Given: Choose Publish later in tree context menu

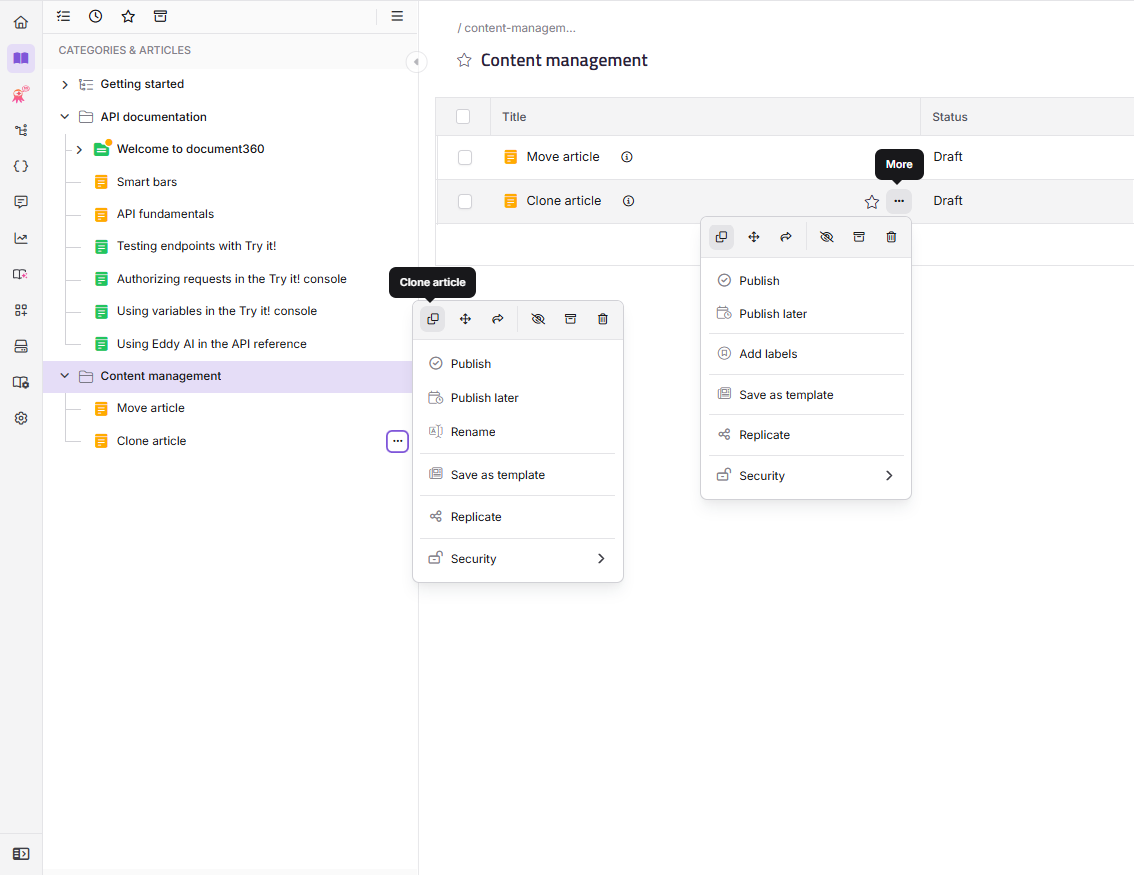Looking at the screenshot, I should point(517,398).
